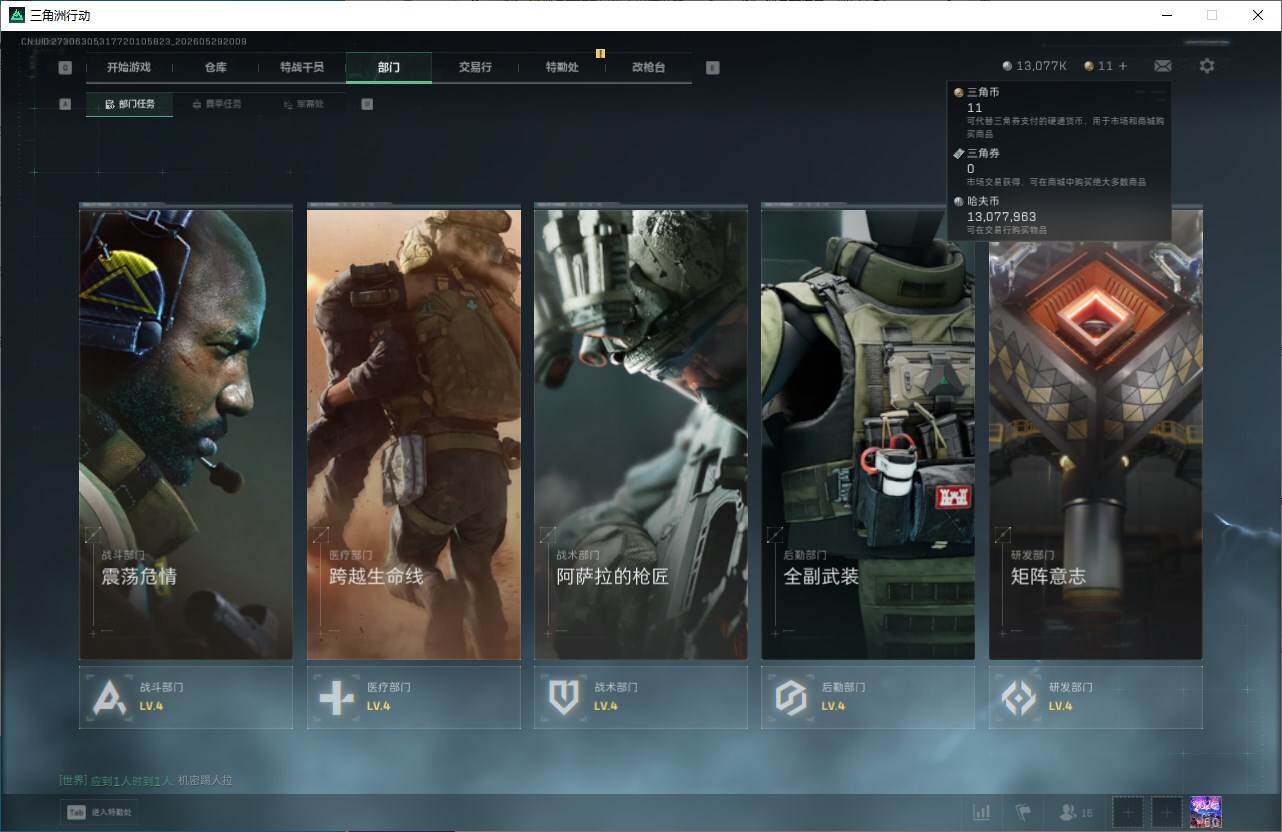1282x832 pixels.
Task: Open the 开始游戏 tab
Action: [x=129, y=68]
